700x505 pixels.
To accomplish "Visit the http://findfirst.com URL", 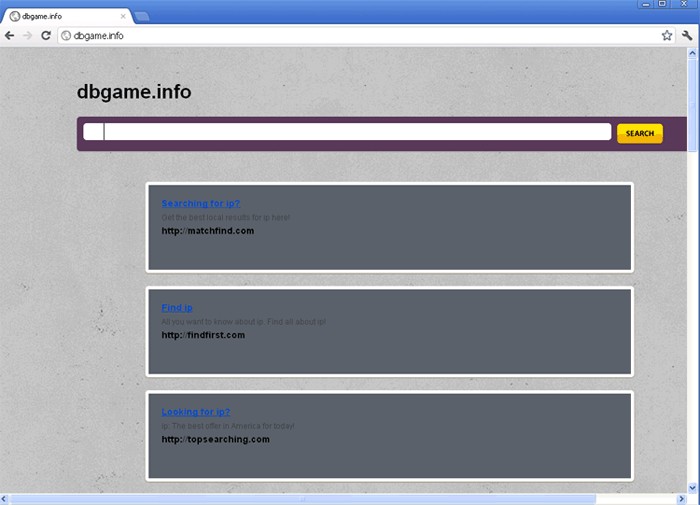I will 203,335.
